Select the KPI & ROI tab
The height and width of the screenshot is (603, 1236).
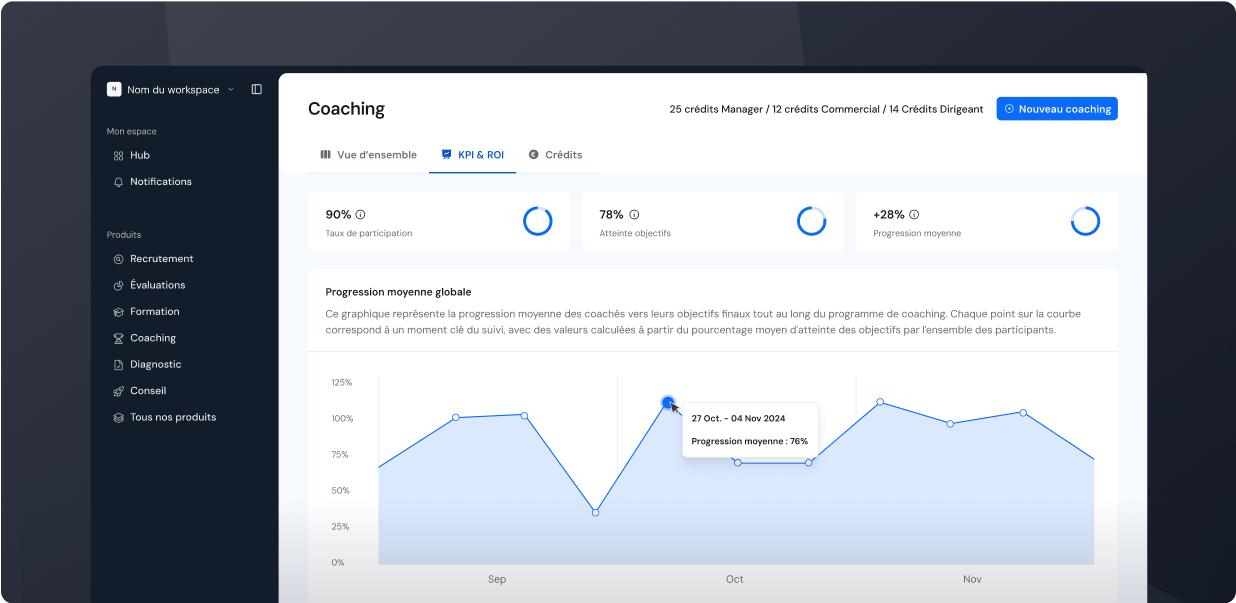(x=472, y=155)
